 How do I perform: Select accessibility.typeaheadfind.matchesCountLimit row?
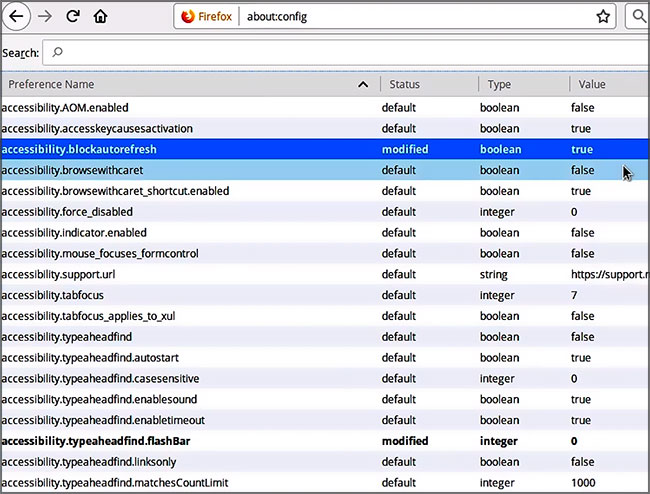(325, 482)
